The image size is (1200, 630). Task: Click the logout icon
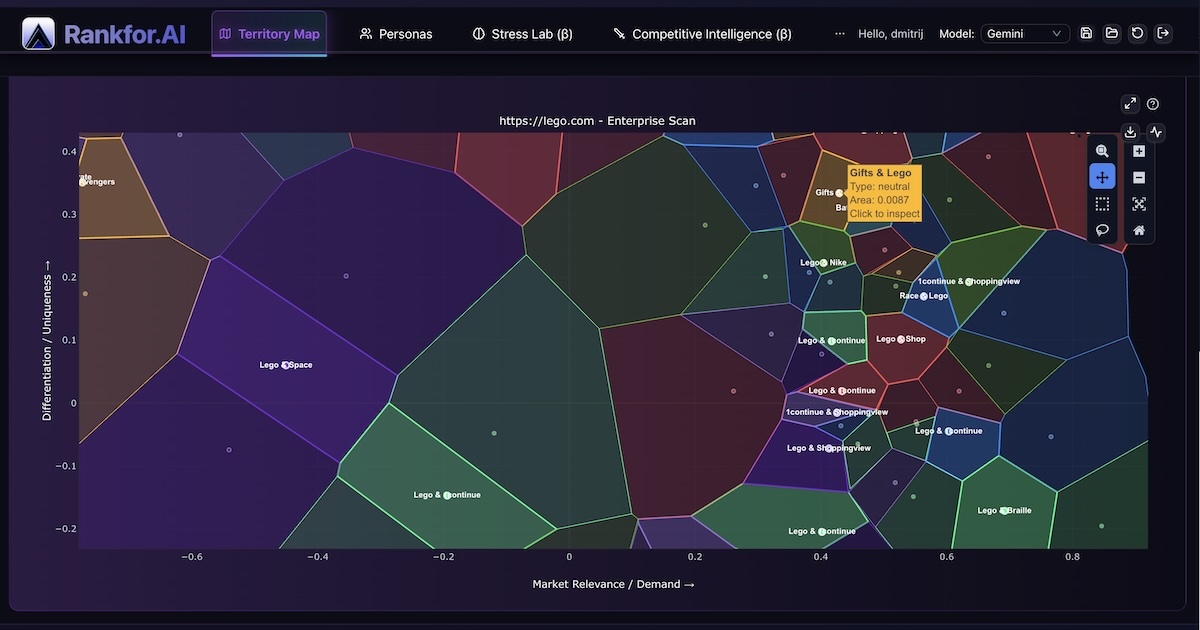1162,33
